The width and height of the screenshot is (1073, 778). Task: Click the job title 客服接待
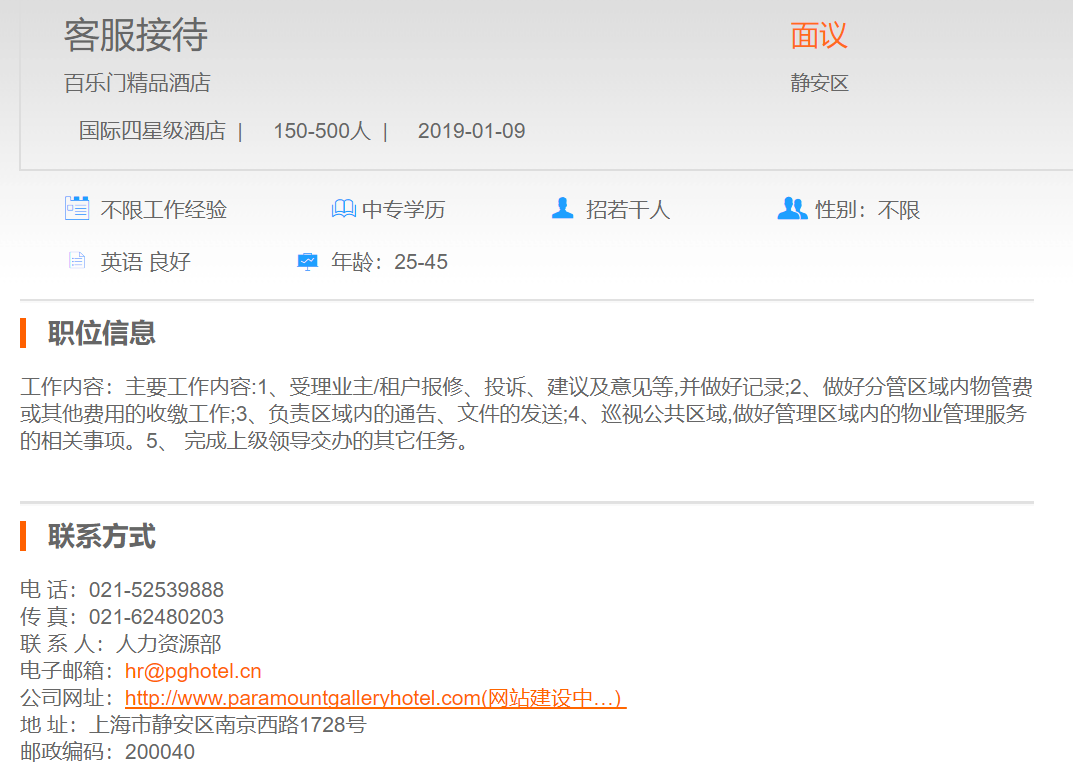(136, 36)
